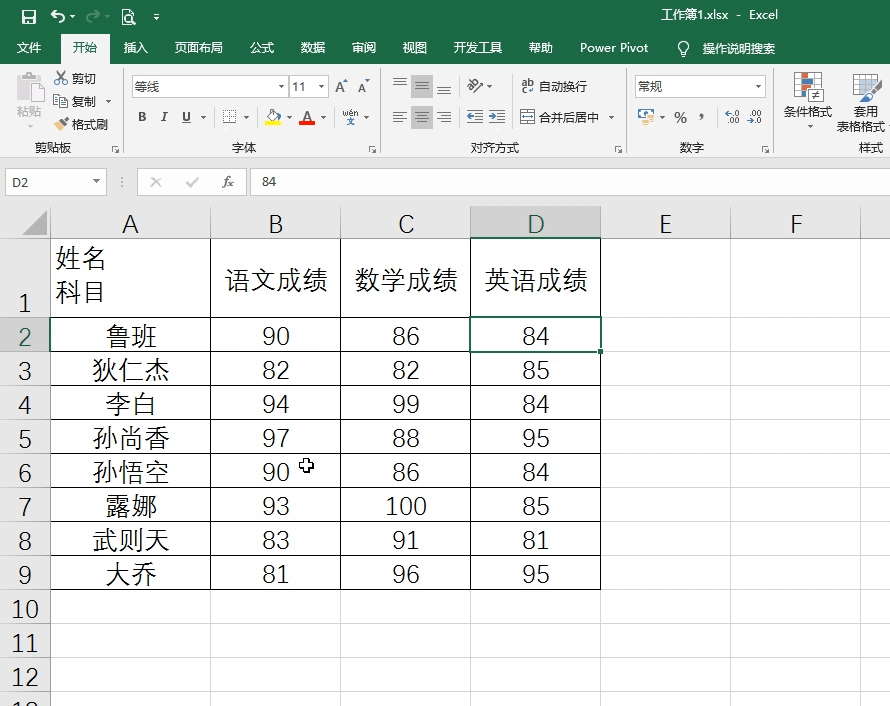Expand Merge & Center (合并后居中) options arrow
The width and height of the screenshot is (890, 706).
pyautogui.click(x=611, y=117)
